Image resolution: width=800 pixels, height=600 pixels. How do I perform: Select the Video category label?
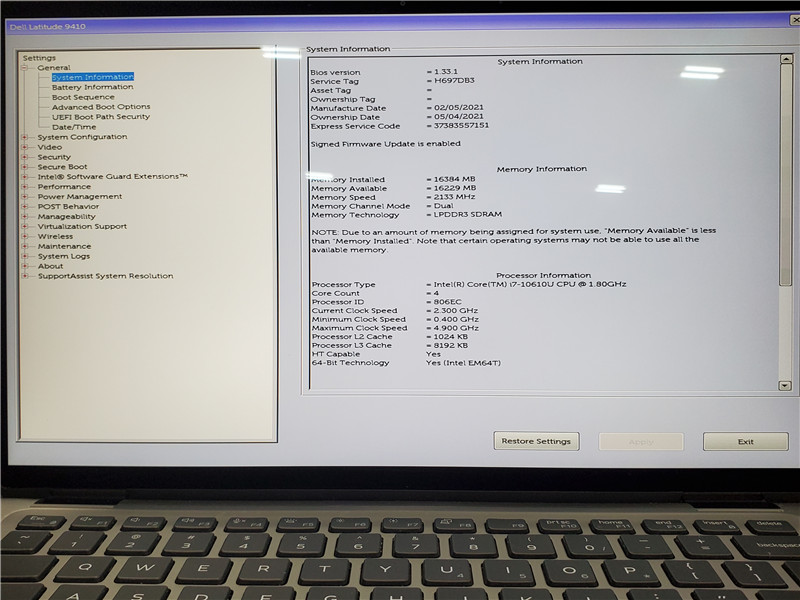[49, 147]
